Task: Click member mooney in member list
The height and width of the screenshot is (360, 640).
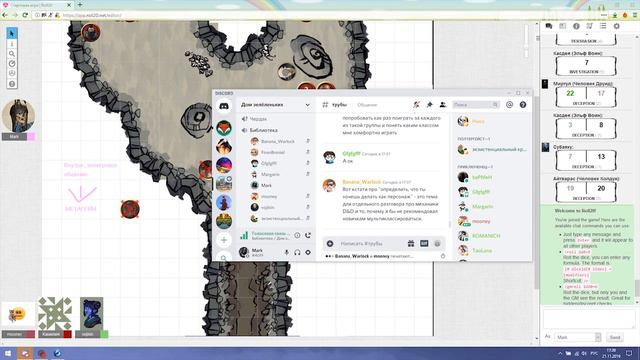Action: [x=481, y=221]
